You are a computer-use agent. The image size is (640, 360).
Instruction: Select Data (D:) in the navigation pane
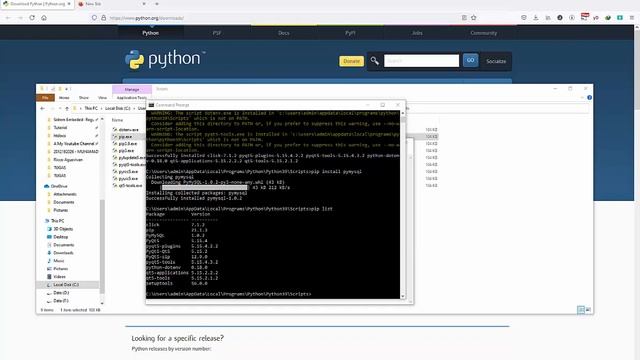61,293
